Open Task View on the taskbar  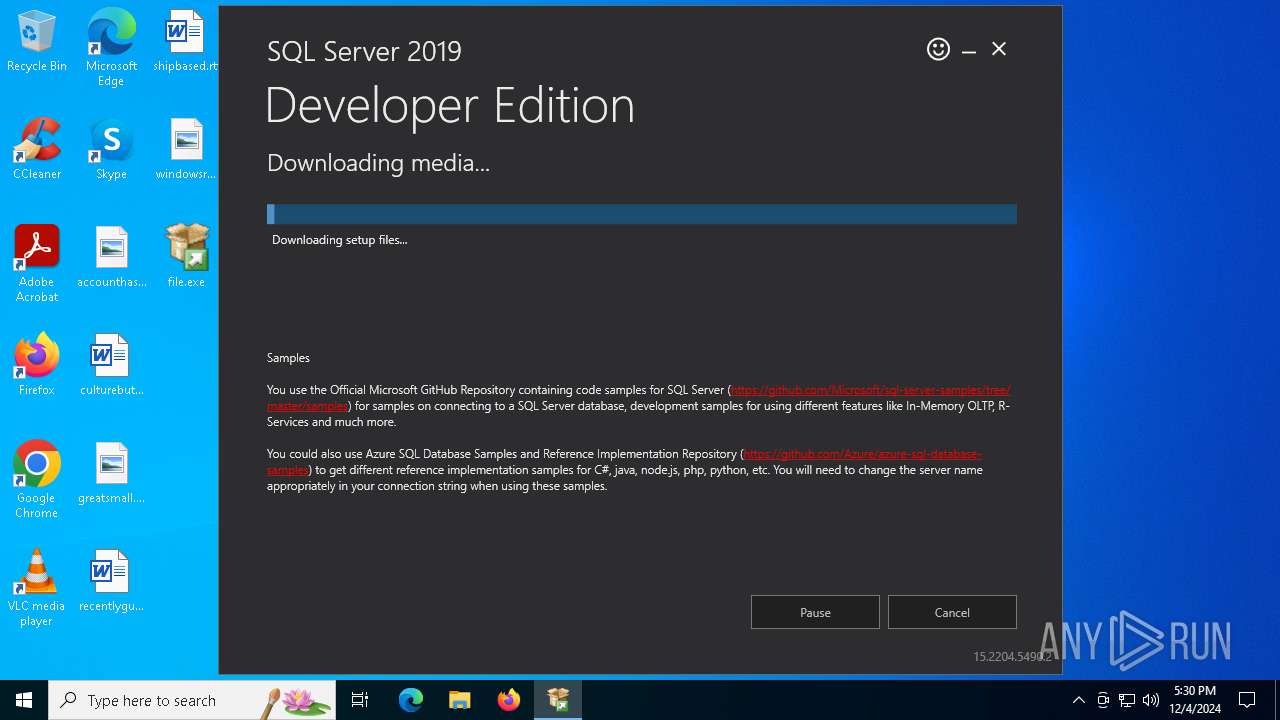tap(360, 700)
